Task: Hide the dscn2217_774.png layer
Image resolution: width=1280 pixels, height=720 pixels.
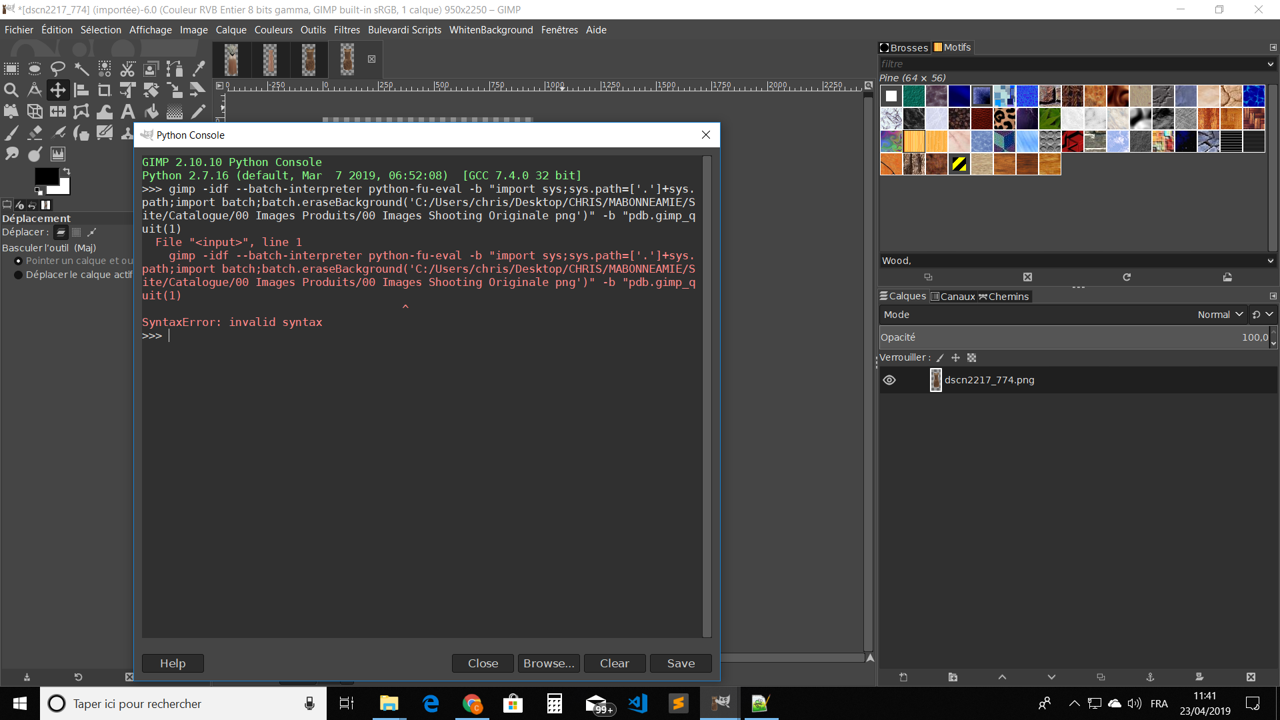Action: click(889, 380)
